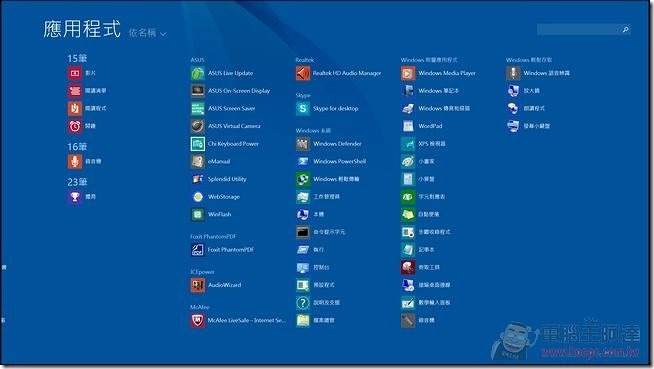Open 工作管理員 Task Manager
This screenshot has height=369, width=654.
point(318,196)
